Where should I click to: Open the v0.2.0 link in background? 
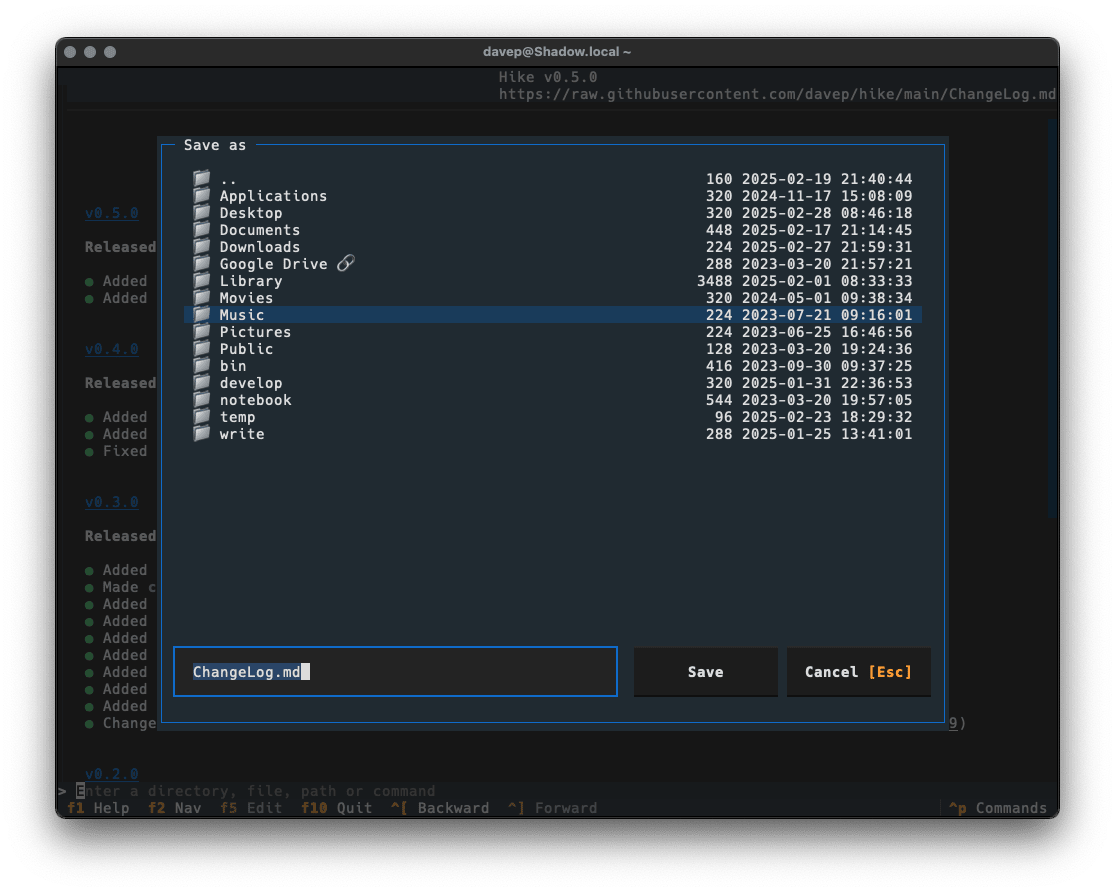click(x=112, y=774)
